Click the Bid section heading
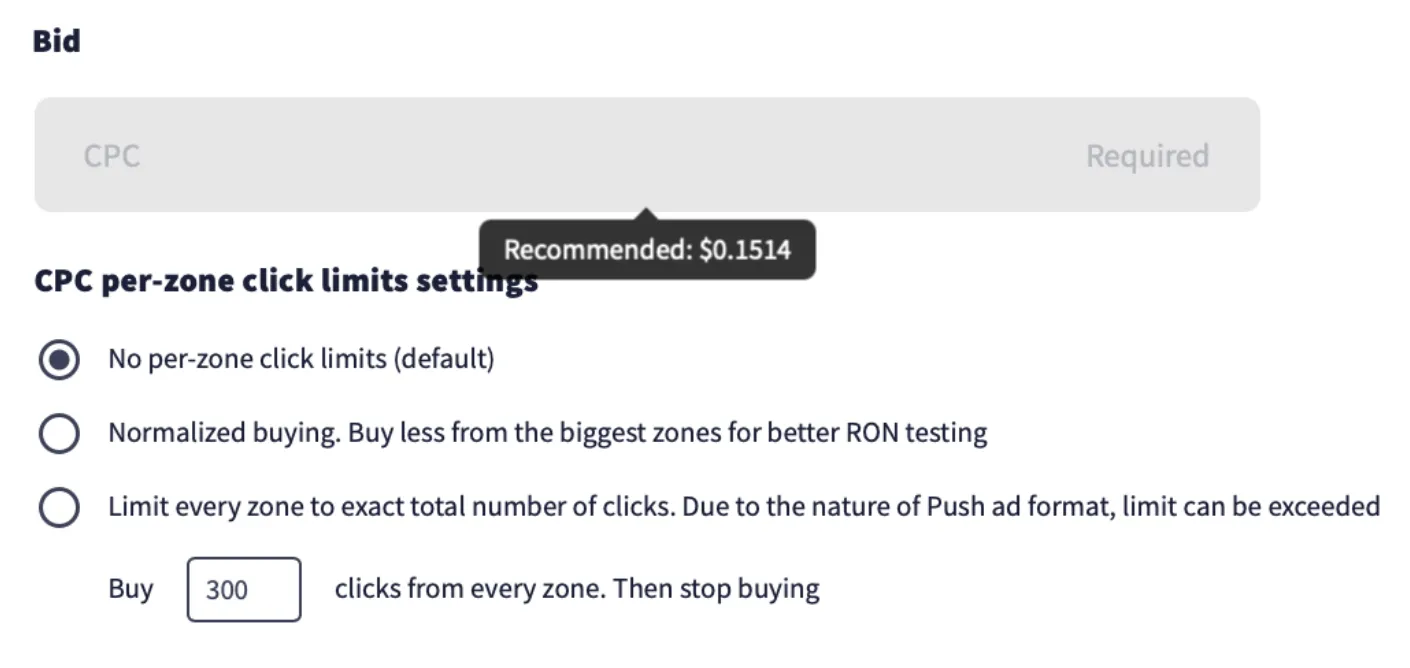The width and height of the screenshot is (1410, 668). pos(56,42)
